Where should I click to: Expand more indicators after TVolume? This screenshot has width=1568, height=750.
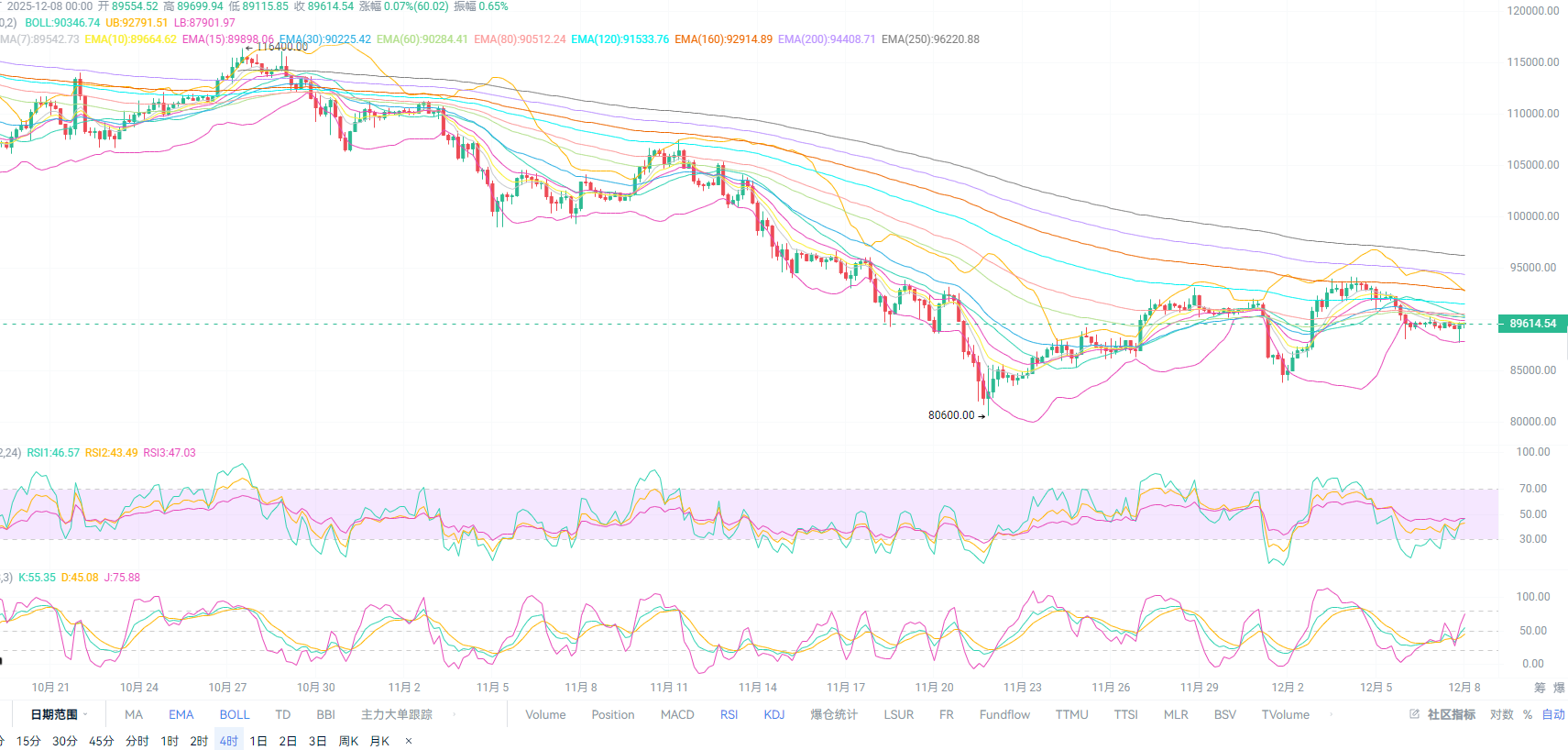(1331, 714)
